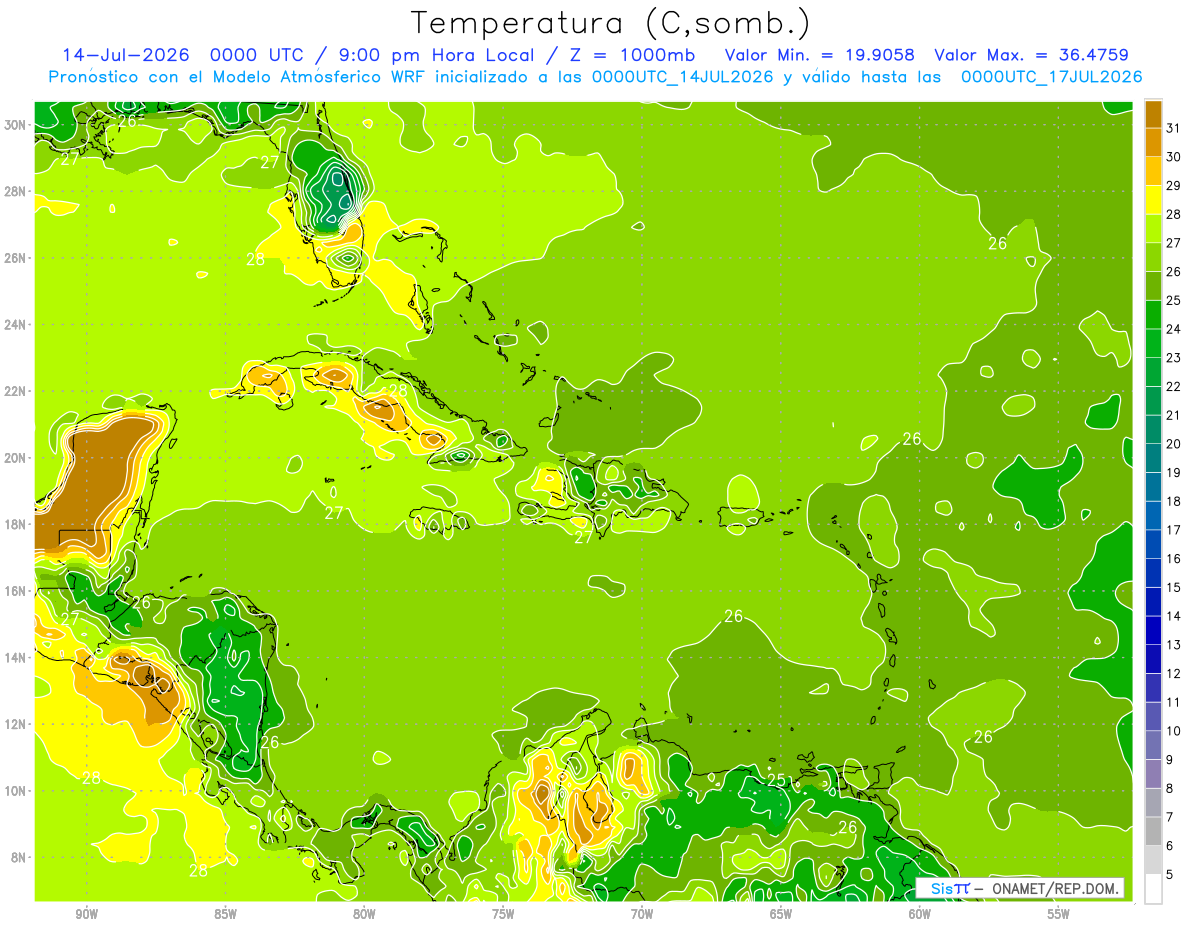Click the 28N latitude label
This screenshot has width=1200, height=927.
click(17, 191)
